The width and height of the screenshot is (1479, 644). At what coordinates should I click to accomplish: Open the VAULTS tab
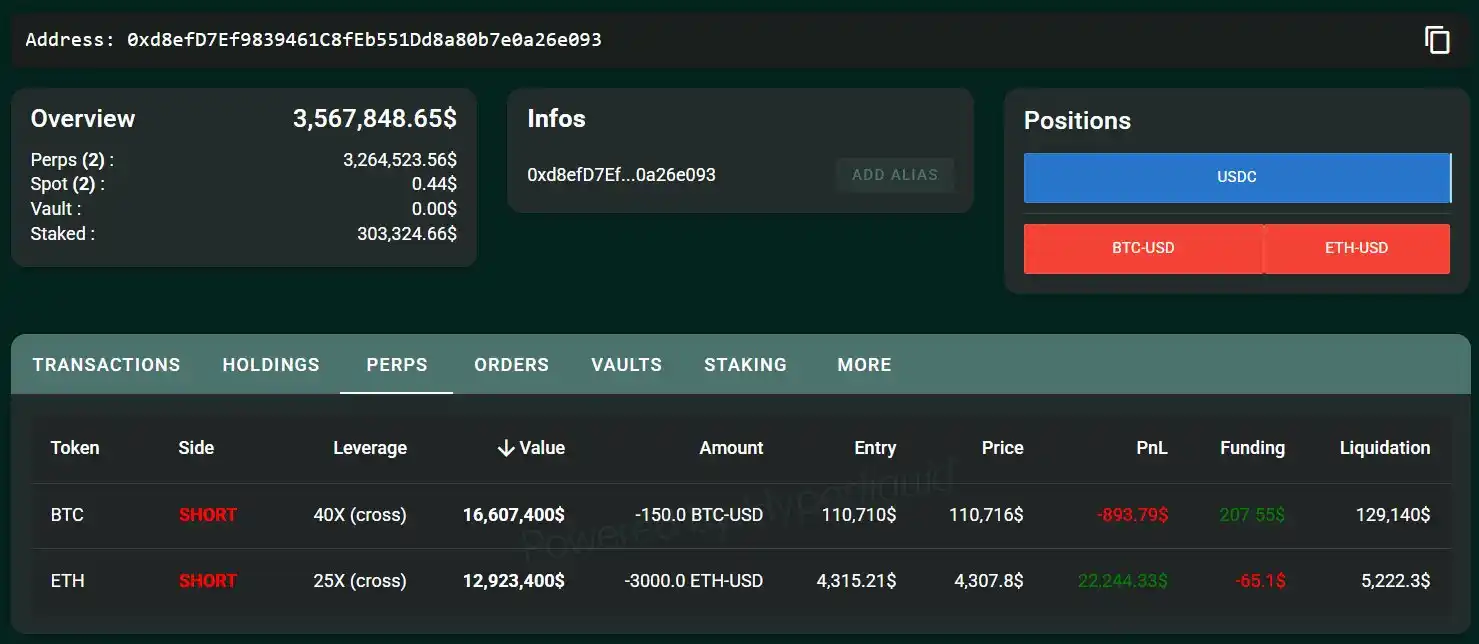(626, 364)
